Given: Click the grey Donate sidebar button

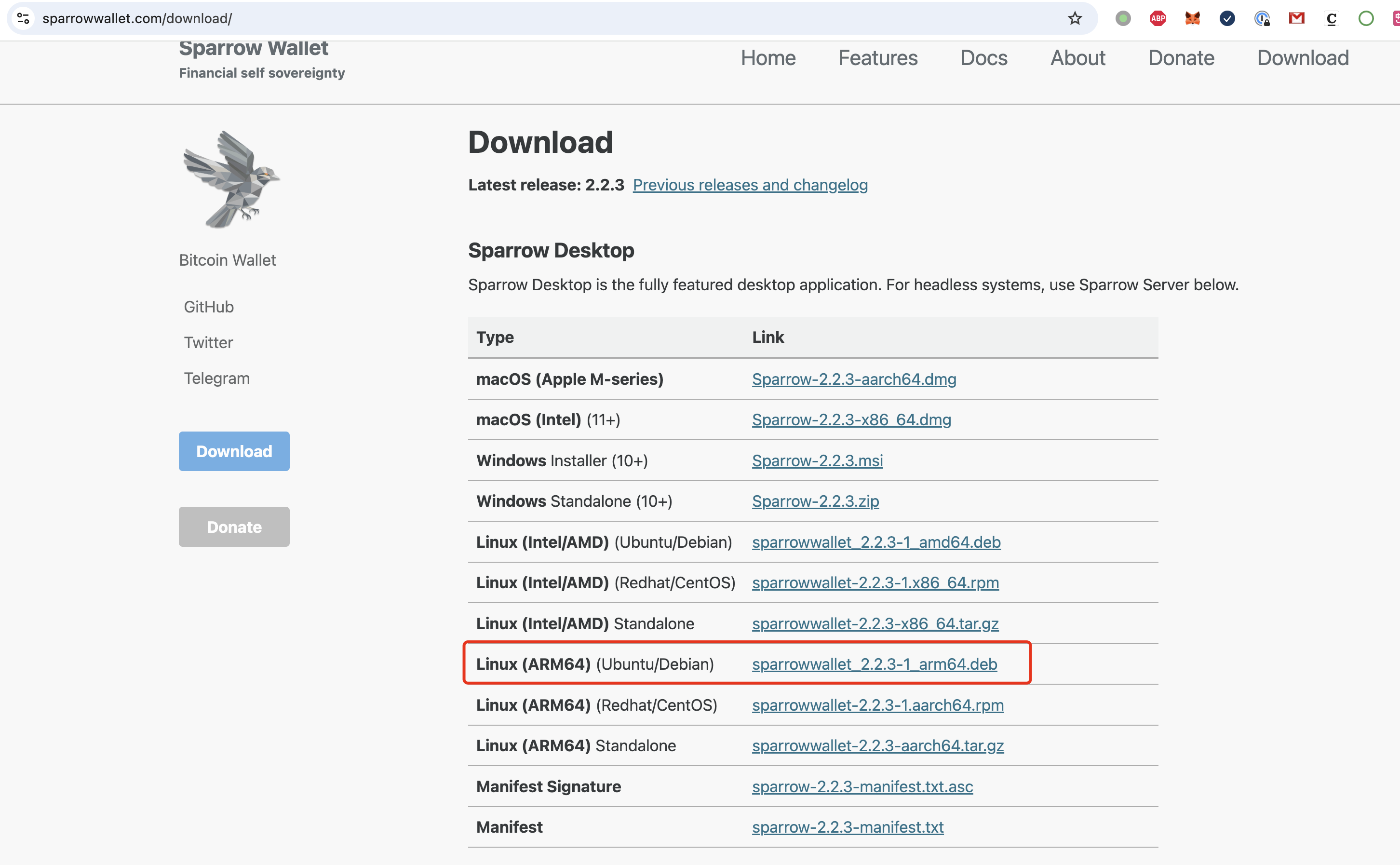Looking at the screenshot, I should tap(234, 527).
